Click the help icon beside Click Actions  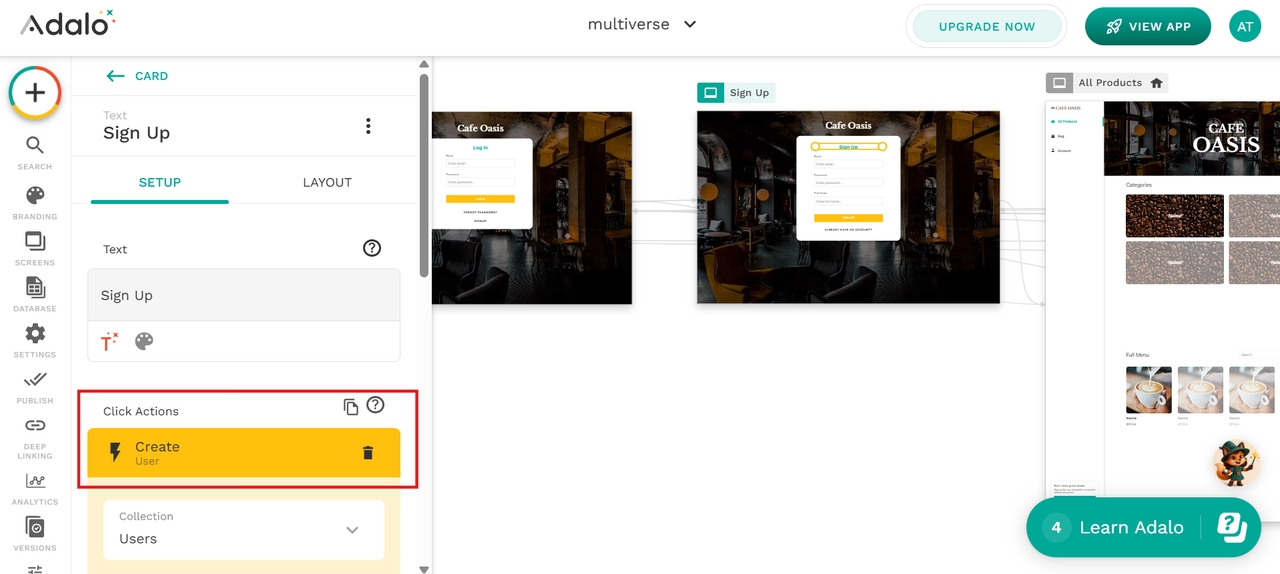click(x=375, y=405)
